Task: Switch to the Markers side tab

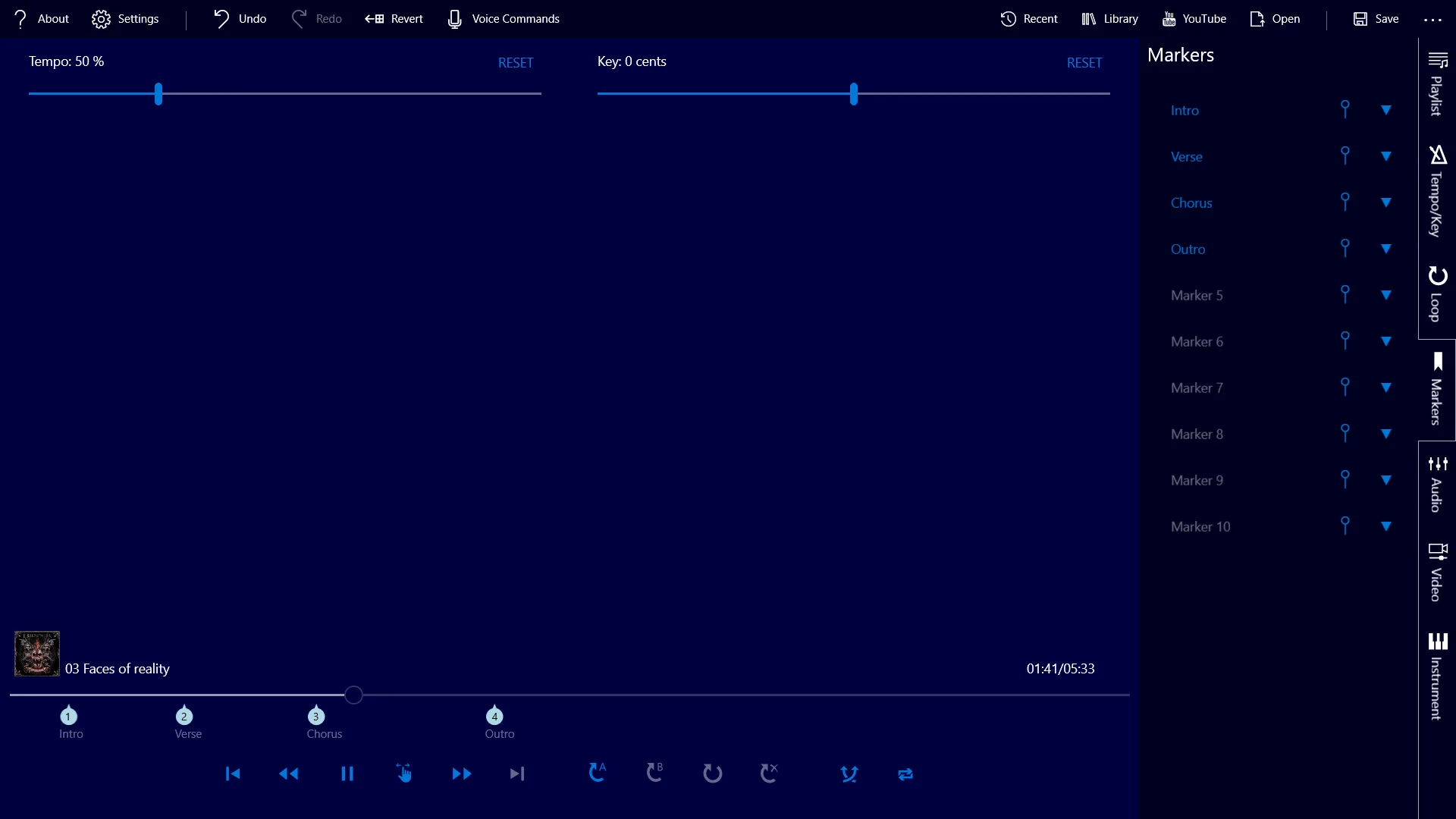Action: 1437,390
